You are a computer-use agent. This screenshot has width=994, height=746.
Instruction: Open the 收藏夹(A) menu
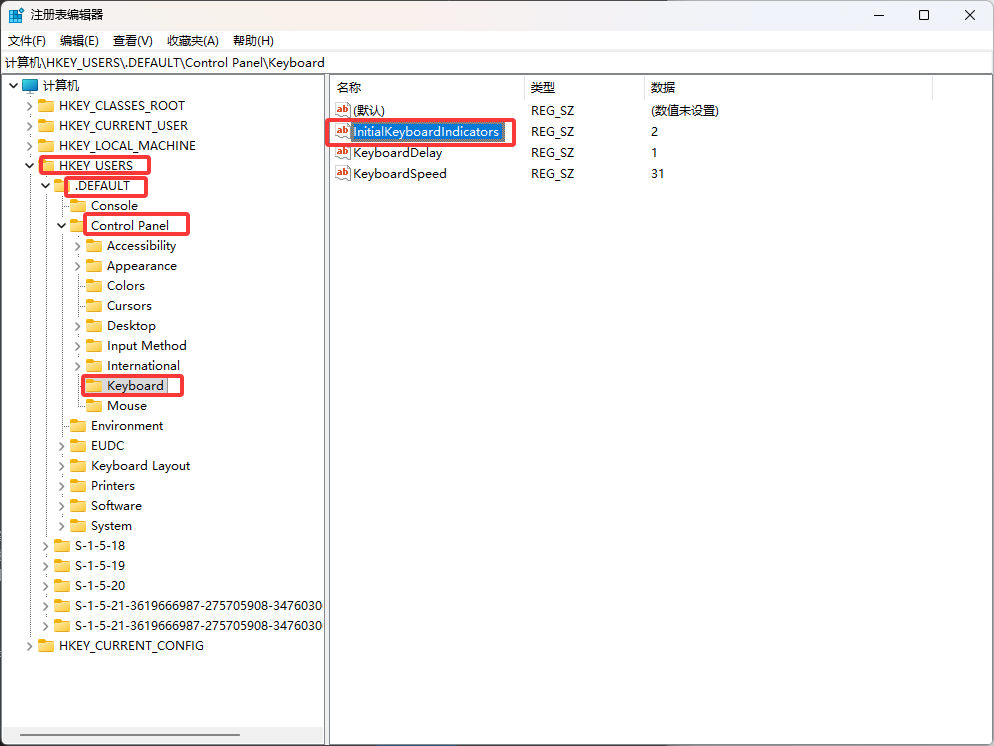click(192, 41)
